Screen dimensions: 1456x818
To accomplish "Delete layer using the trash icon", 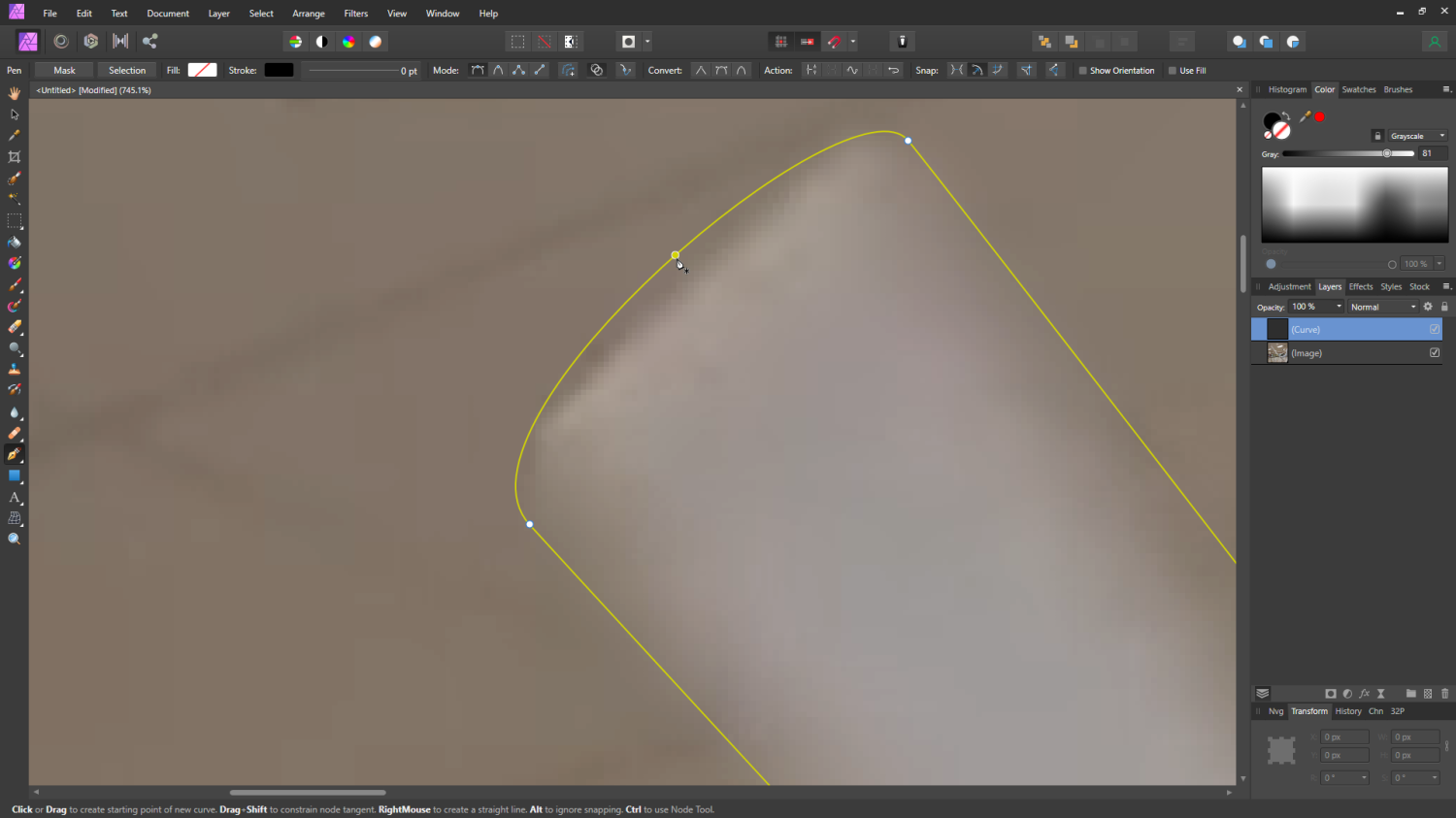I will (1444, 694).
